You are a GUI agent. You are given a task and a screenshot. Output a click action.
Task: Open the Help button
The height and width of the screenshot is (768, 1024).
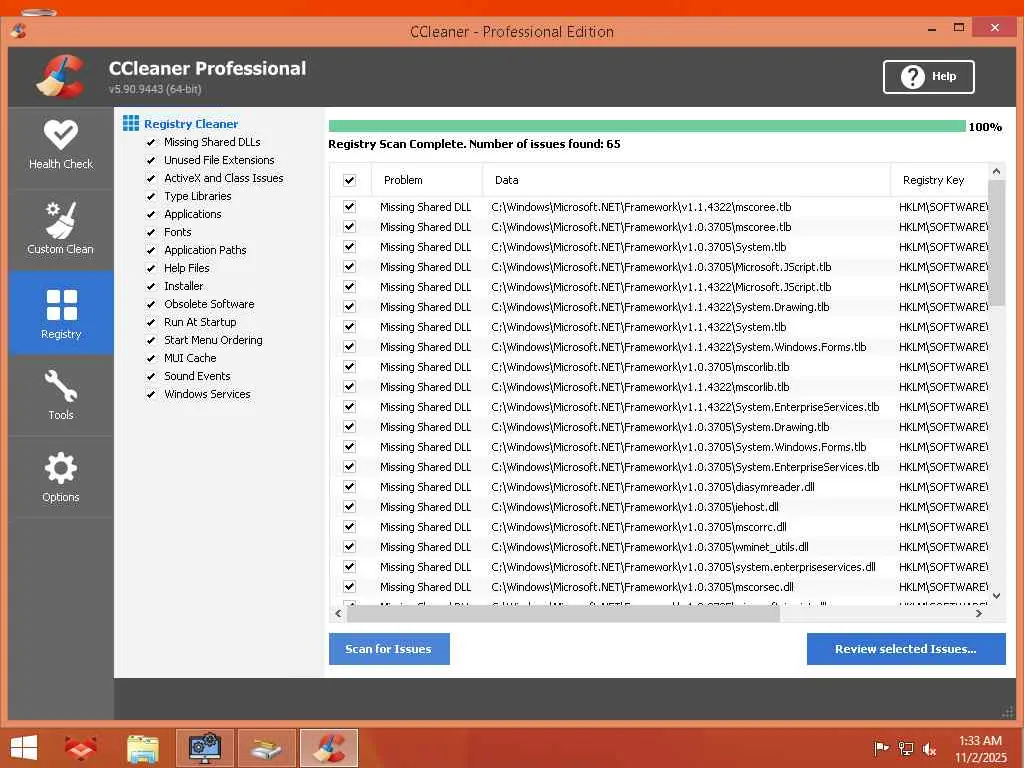pos(929,77)
